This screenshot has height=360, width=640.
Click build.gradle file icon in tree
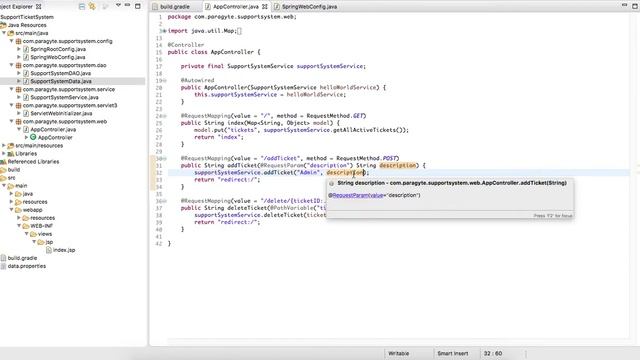3,258
